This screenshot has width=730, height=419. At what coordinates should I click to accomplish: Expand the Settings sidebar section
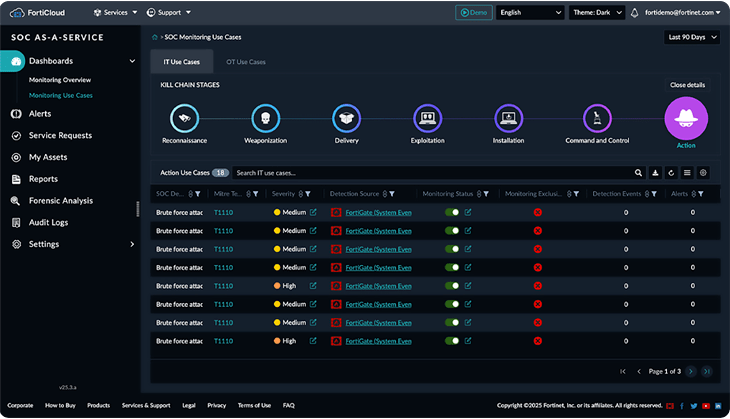click(132, 244)
